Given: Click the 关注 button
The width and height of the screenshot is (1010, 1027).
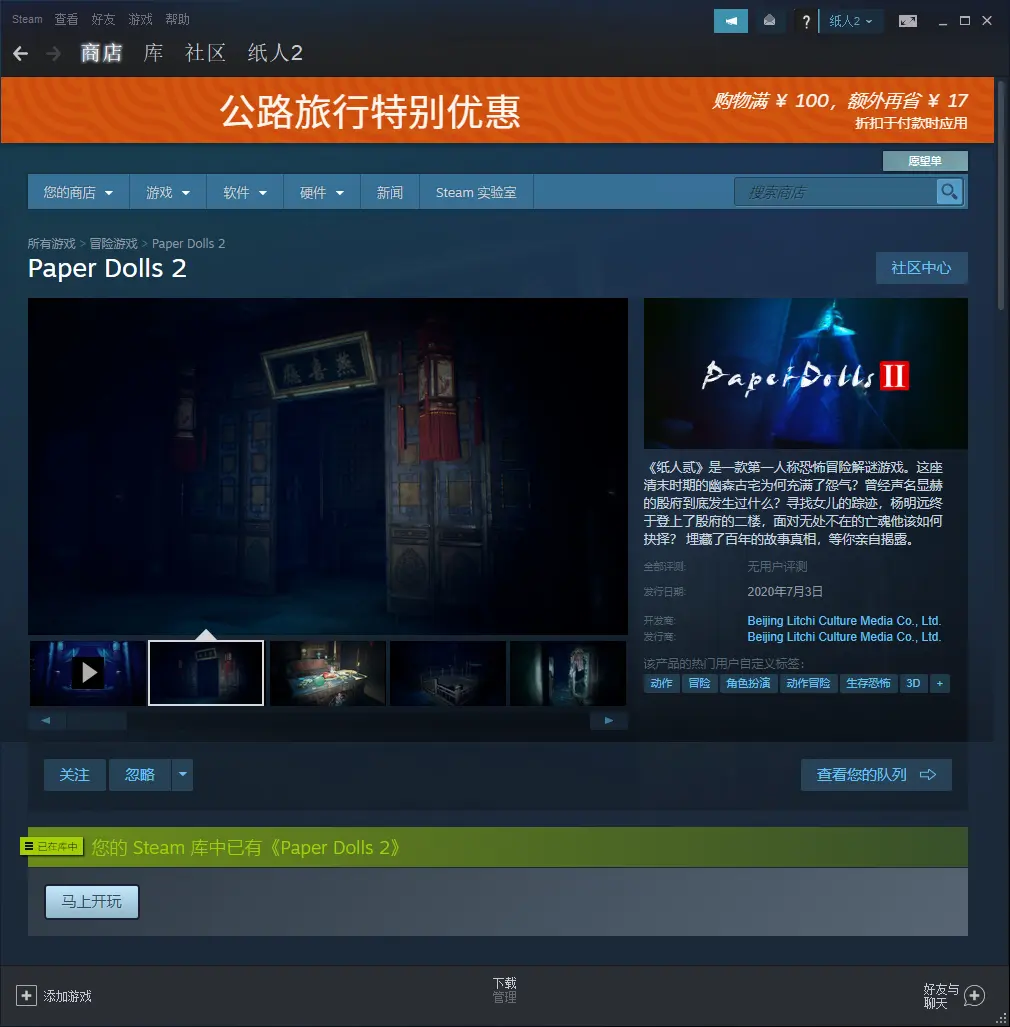Looking at the screenshot, I should click(75, 774).
